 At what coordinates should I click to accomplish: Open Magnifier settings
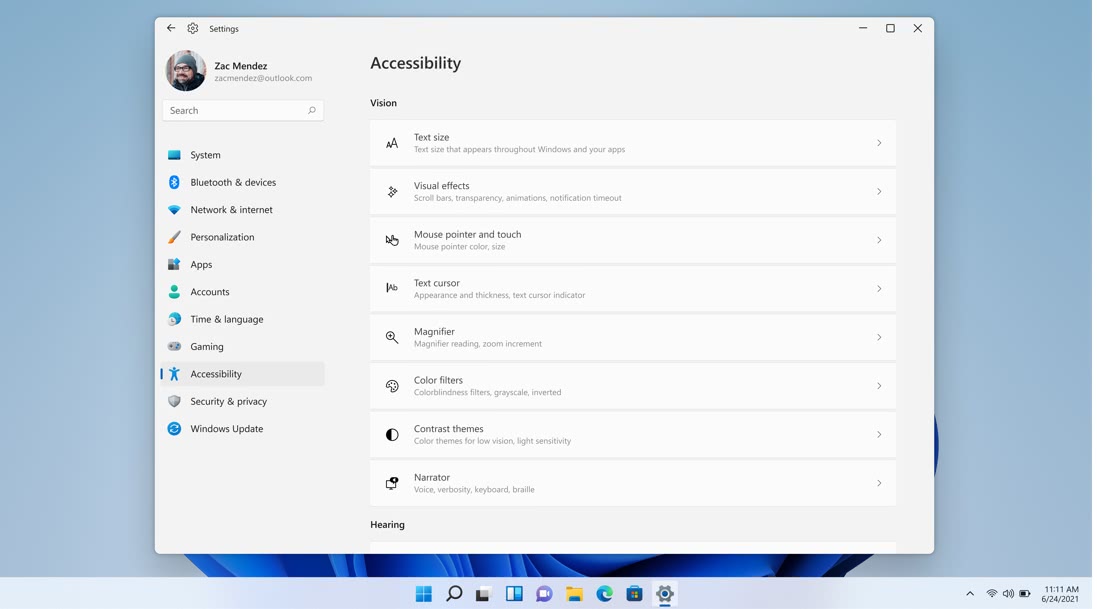[x=632, y=337]
